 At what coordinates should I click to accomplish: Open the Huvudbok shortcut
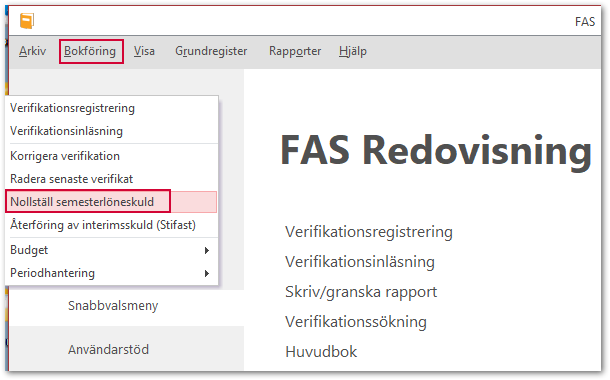[x=321, y=352]
